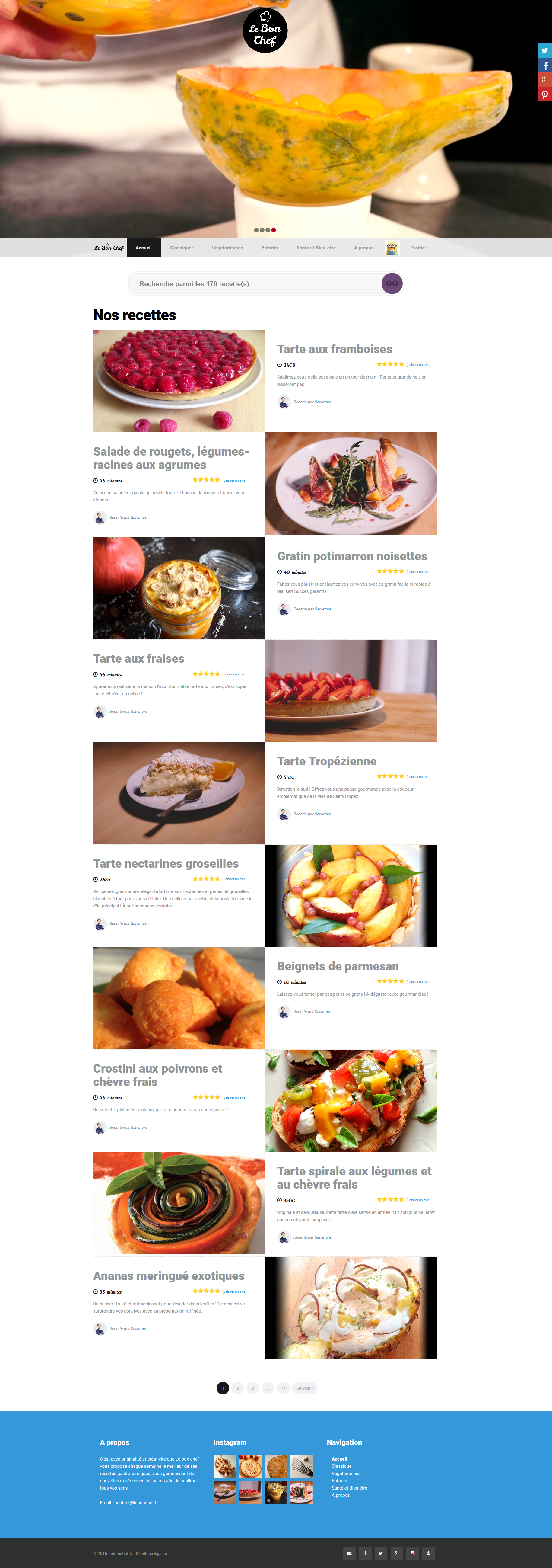The image size is (552, 1568).
Task: Open the Instagram icon in footer
Action: pos(412,1553)
